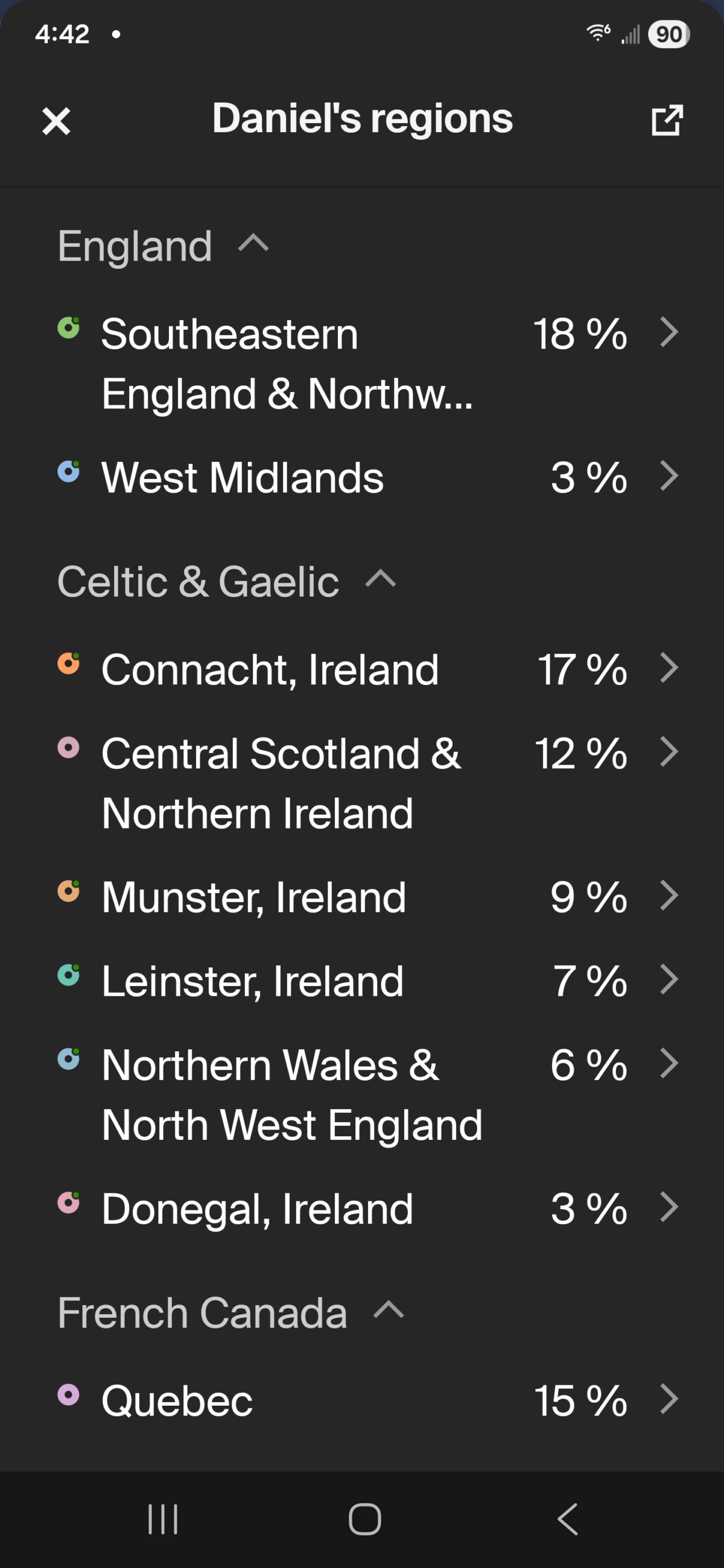Close Daniel's regions screen
The height and width of the screenshot is (1568, 724).
pos(56,121)
